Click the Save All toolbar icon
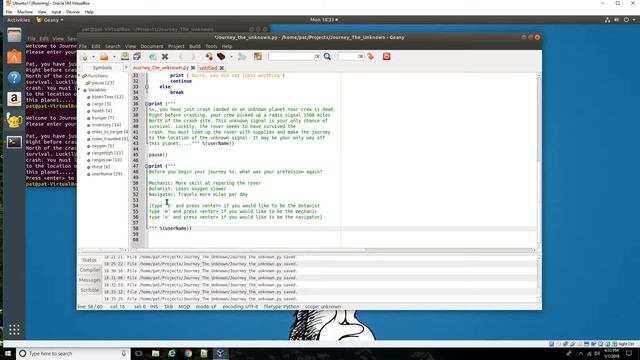Viewport: 640px width, 360px height. coord(137,56)
